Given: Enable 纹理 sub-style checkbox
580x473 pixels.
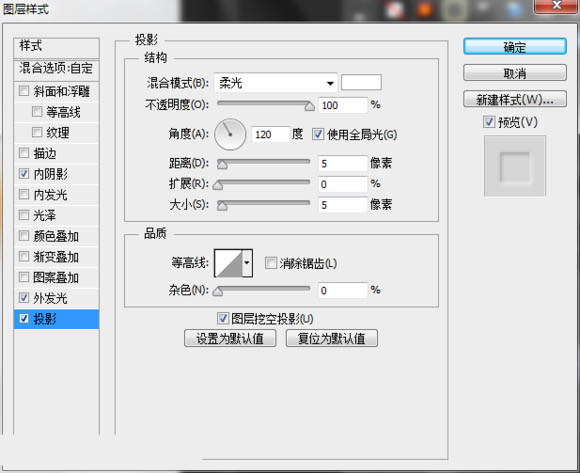Looking at the screenshot, I should [37, 132].
